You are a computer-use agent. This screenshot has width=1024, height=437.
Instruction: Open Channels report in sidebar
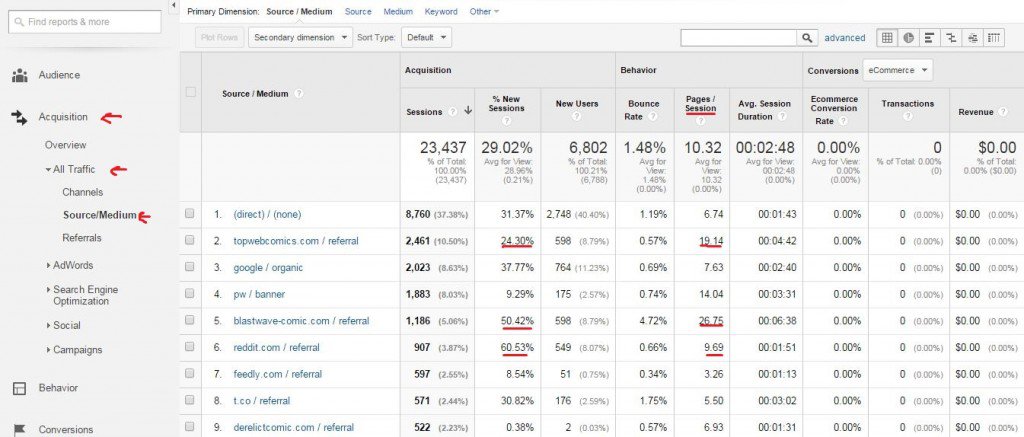[x=82, y=193]
